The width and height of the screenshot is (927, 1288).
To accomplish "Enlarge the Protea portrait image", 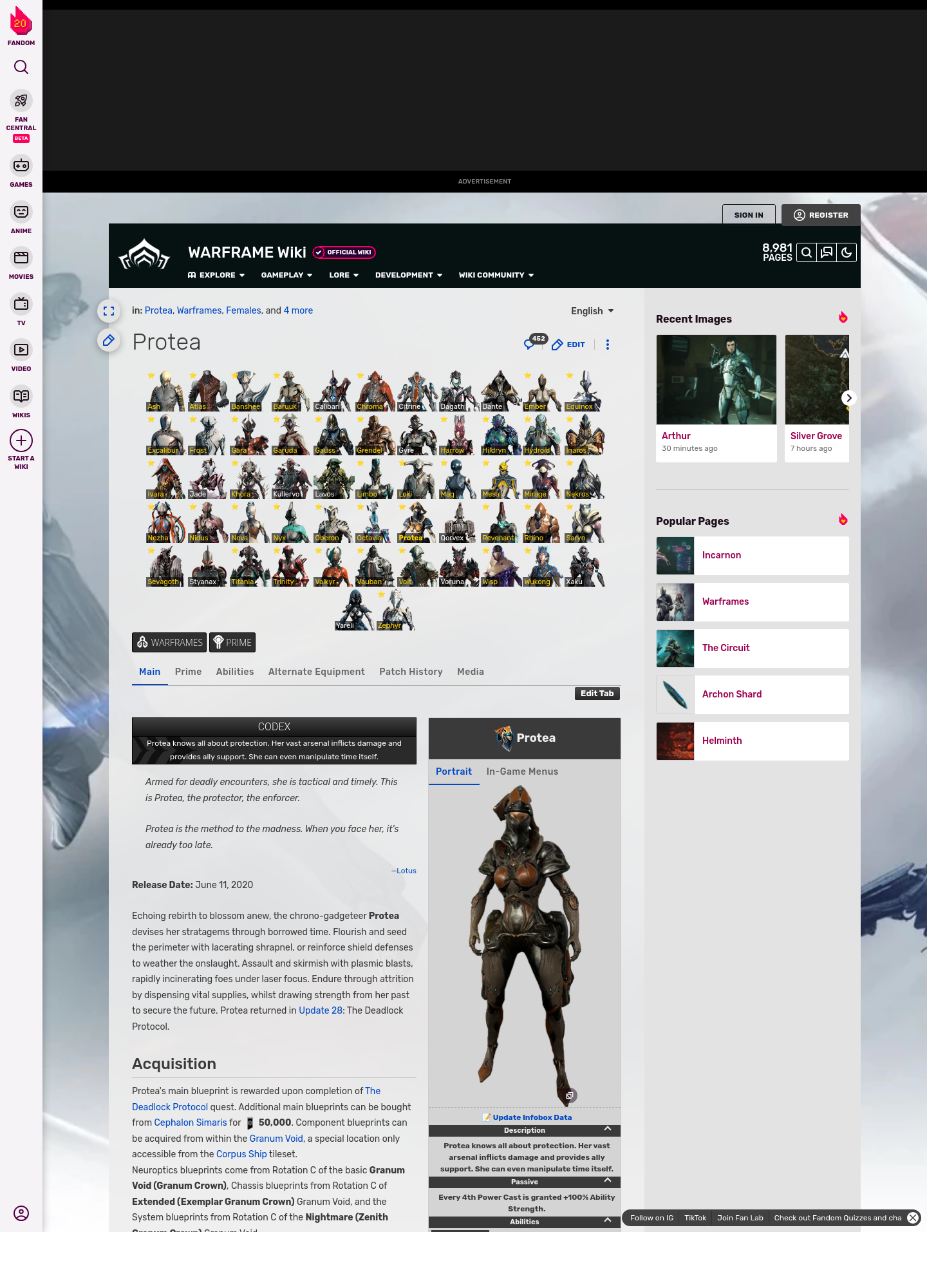I will [x=570, y=1095].
